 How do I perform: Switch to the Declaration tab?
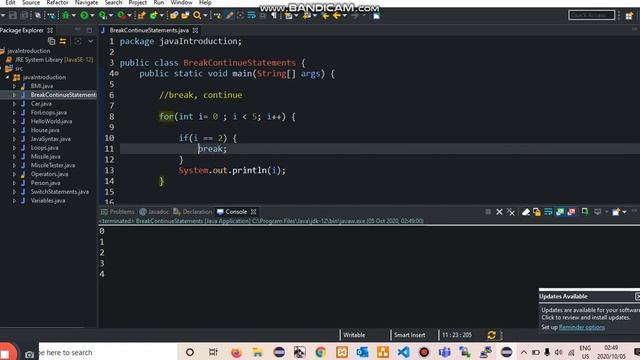pyautogui.click(x=193, y=212)
